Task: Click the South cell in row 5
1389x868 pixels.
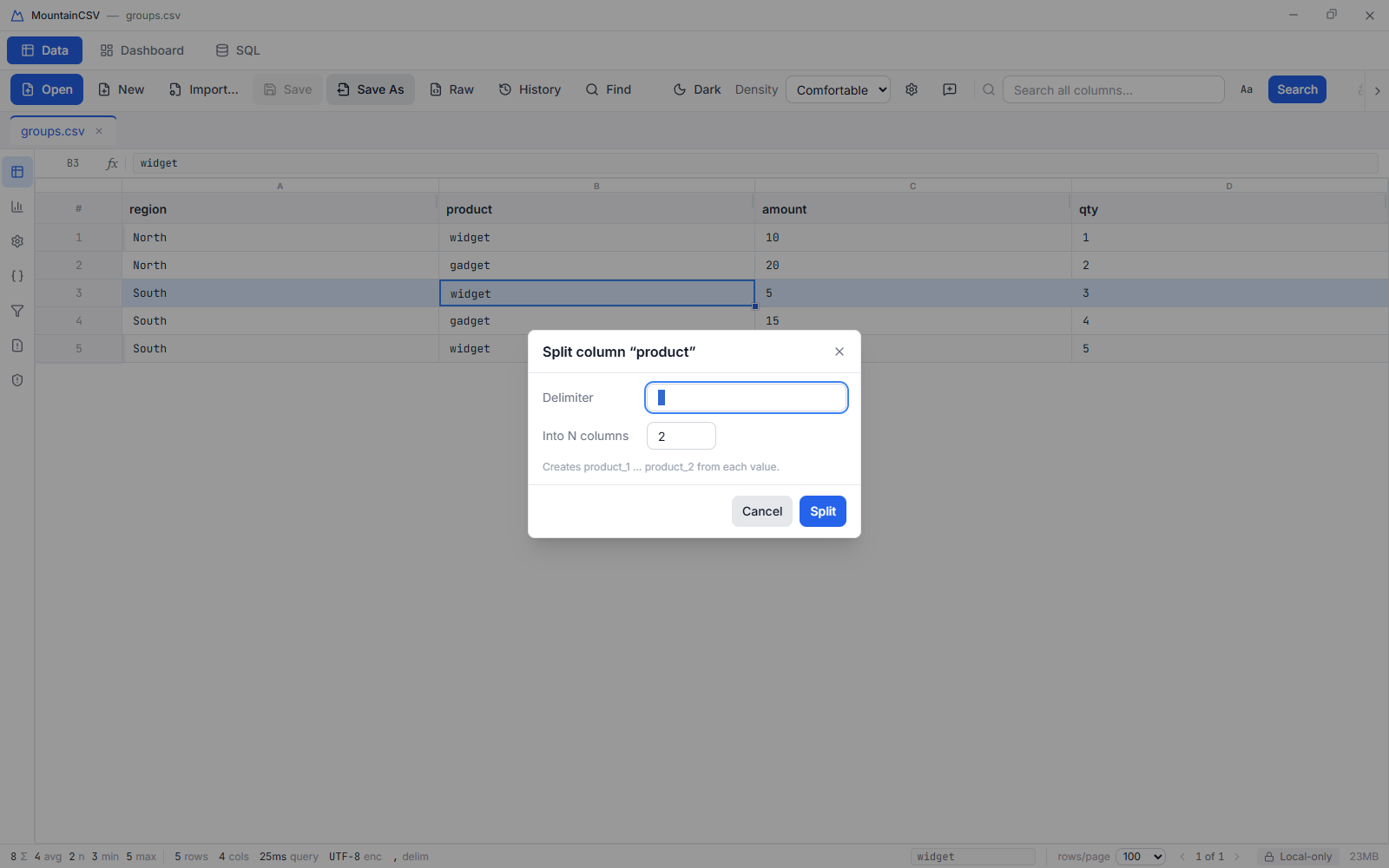Action: pos(280,348)
